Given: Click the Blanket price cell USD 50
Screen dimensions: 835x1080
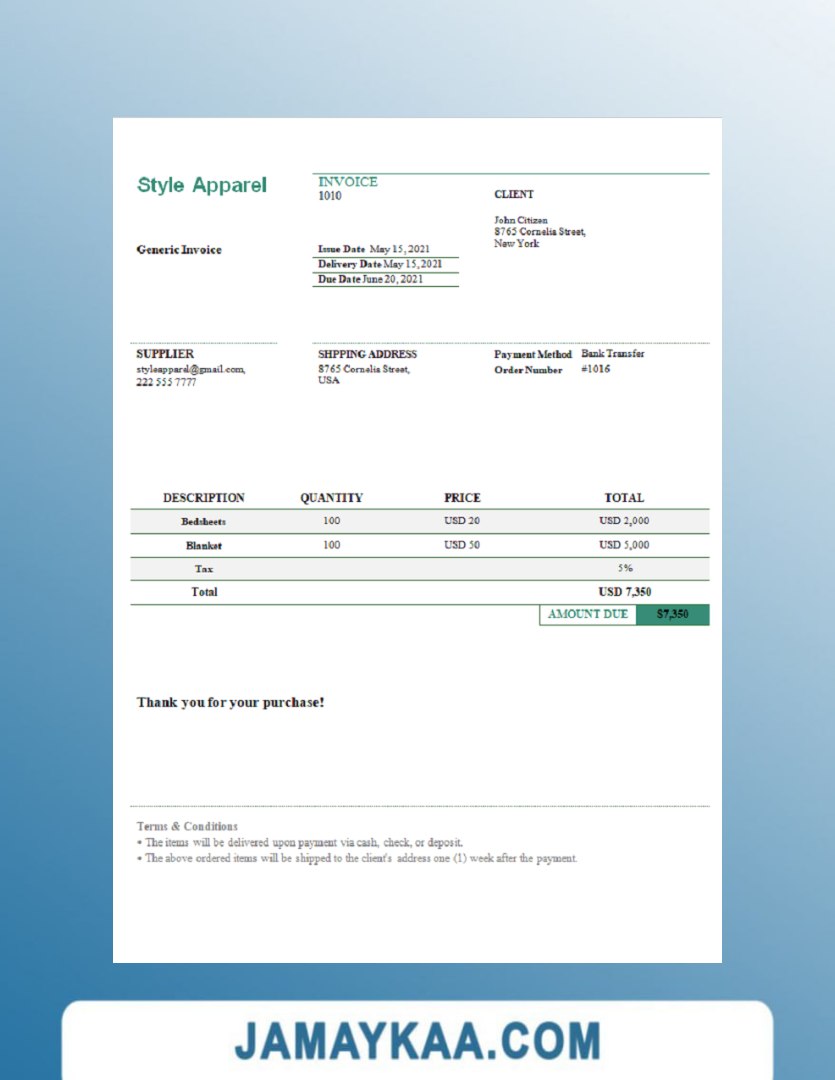Looking at the screenshot, I should click(x=462, y=545).
